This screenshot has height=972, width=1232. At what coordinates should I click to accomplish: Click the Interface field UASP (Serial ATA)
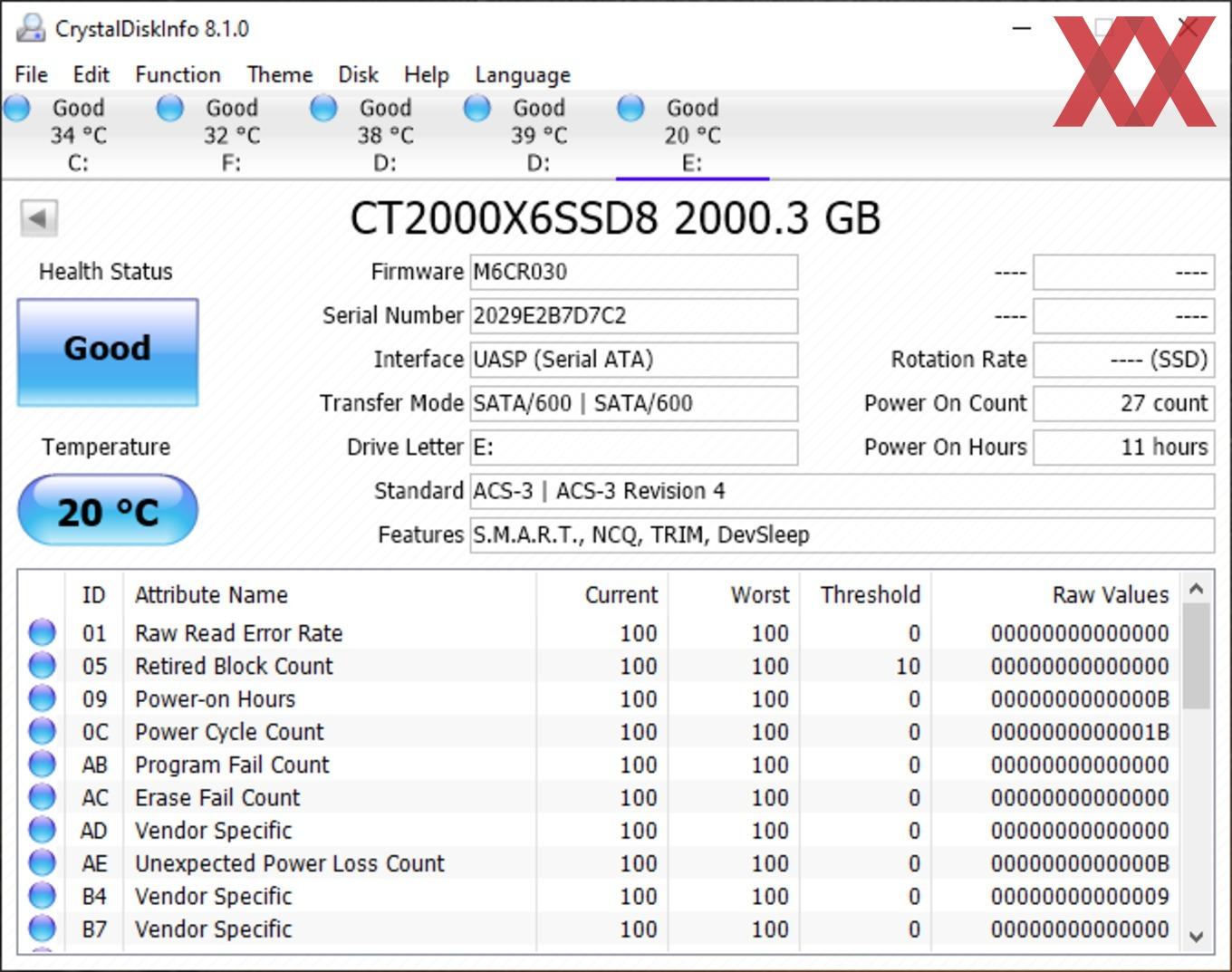click(634, 360)
